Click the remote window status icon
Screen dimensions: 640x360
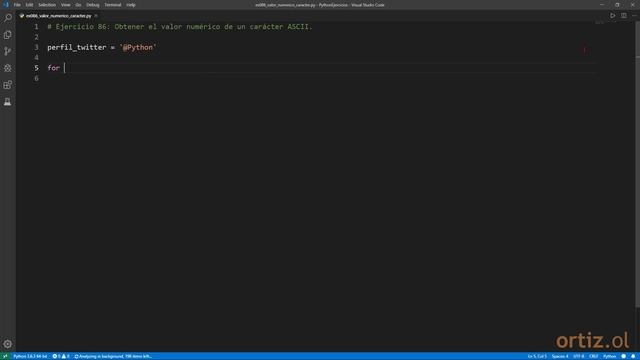point(5,356)
